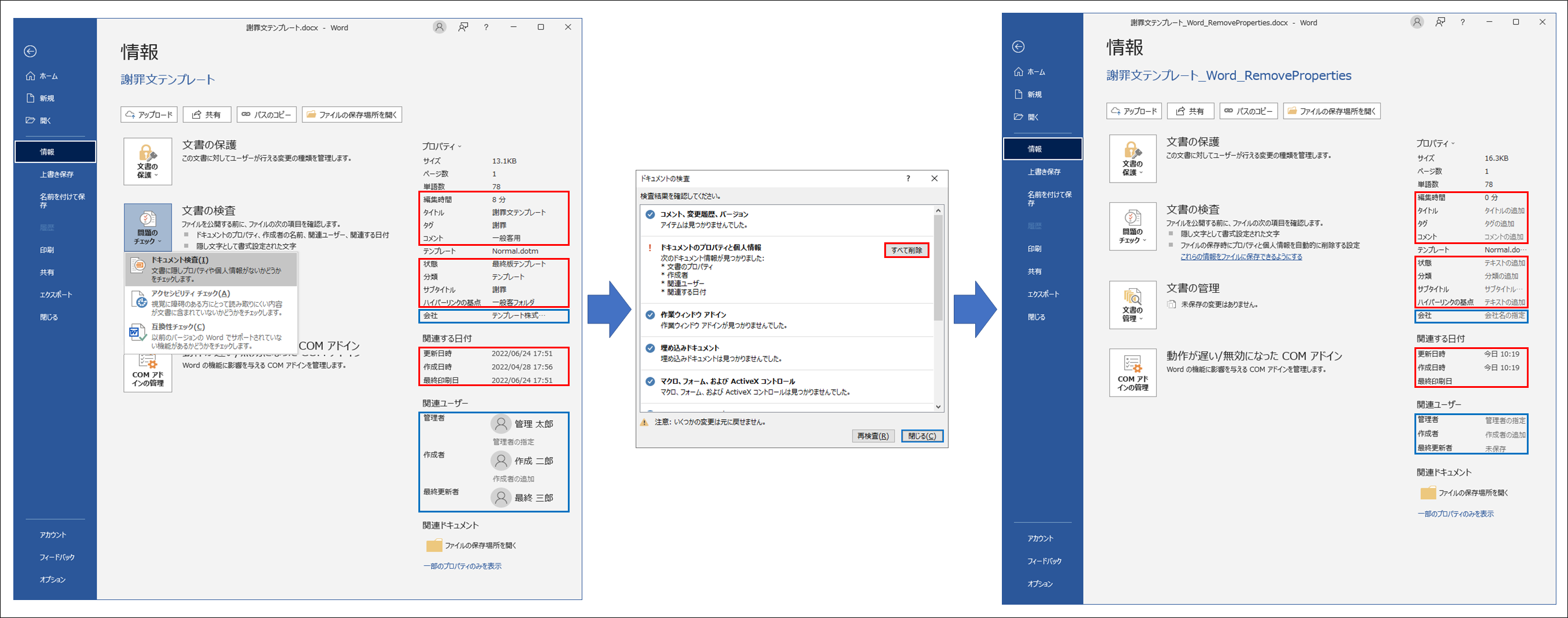Click 一部のプロパティのみを表示 link in right window
This screenshot has height=618, width=1568.
click(1456, 514)
